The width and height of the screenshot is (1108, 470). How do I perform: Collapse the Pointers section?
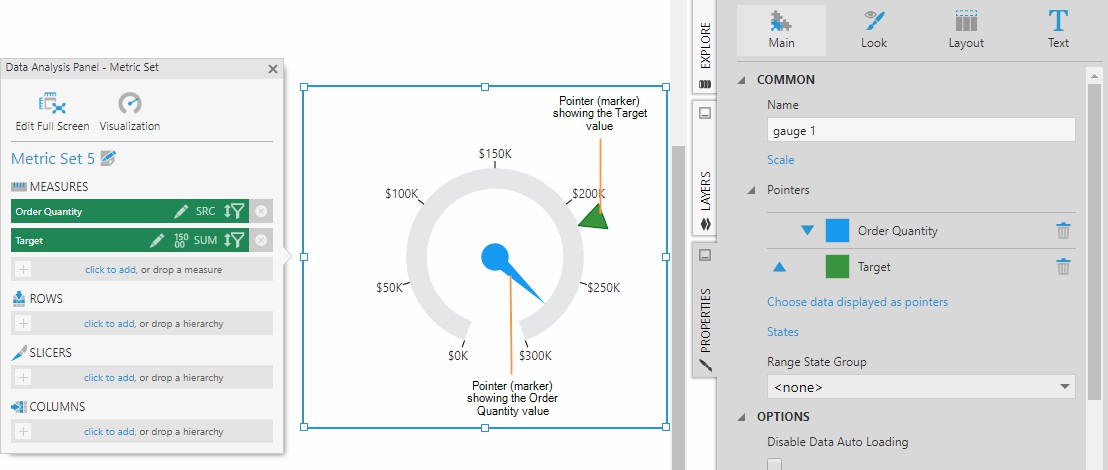751,190
